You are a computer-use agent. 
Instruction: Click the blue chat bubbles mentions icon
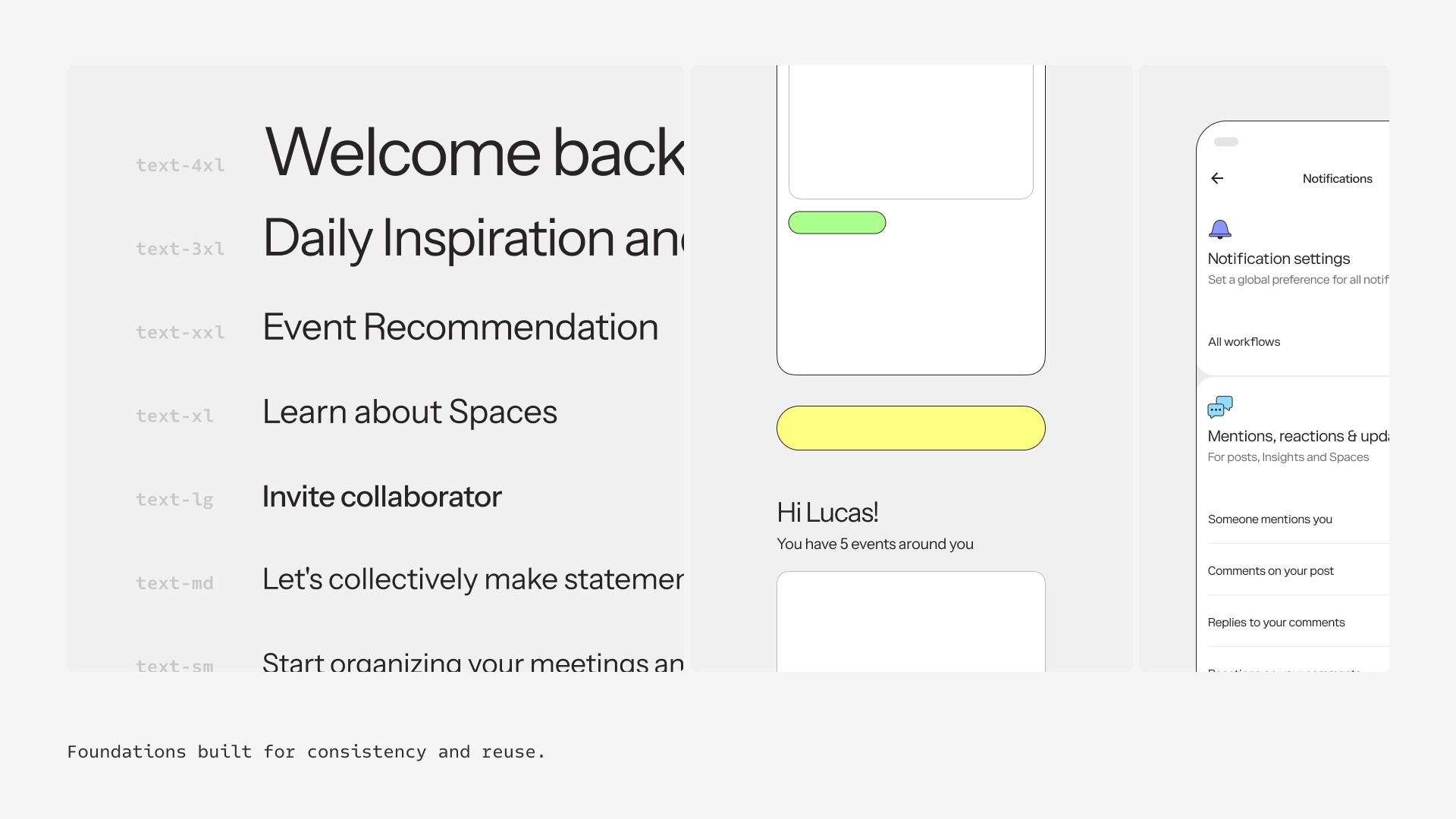(1220, 407)
